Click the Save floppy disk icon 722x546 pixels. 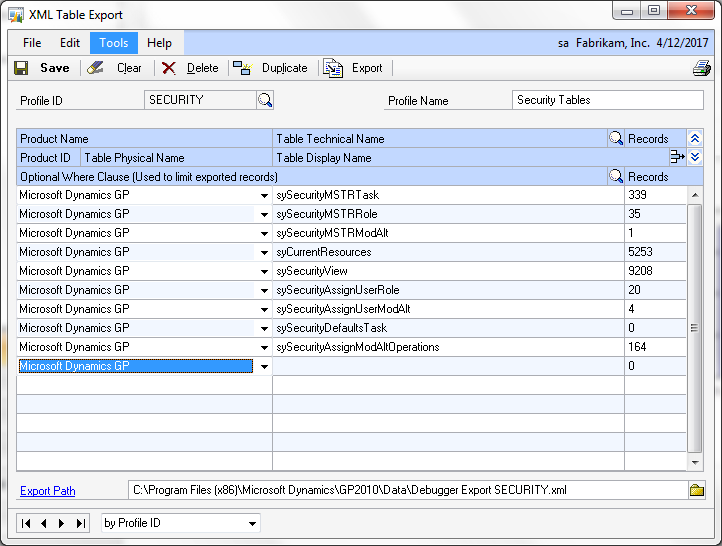(21, 68)
